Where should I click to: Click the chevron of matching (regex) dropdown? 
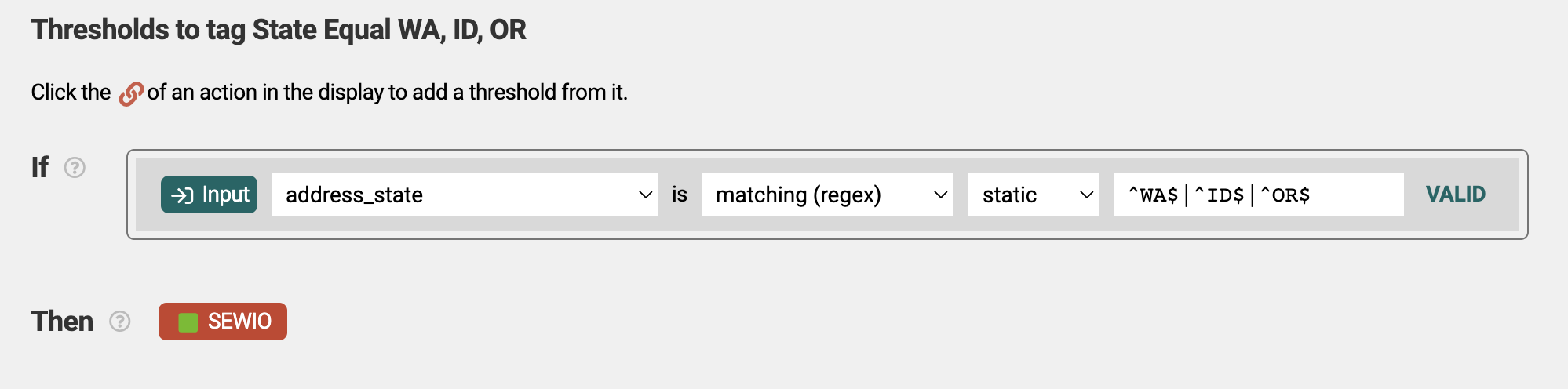(x=941, y=194)
